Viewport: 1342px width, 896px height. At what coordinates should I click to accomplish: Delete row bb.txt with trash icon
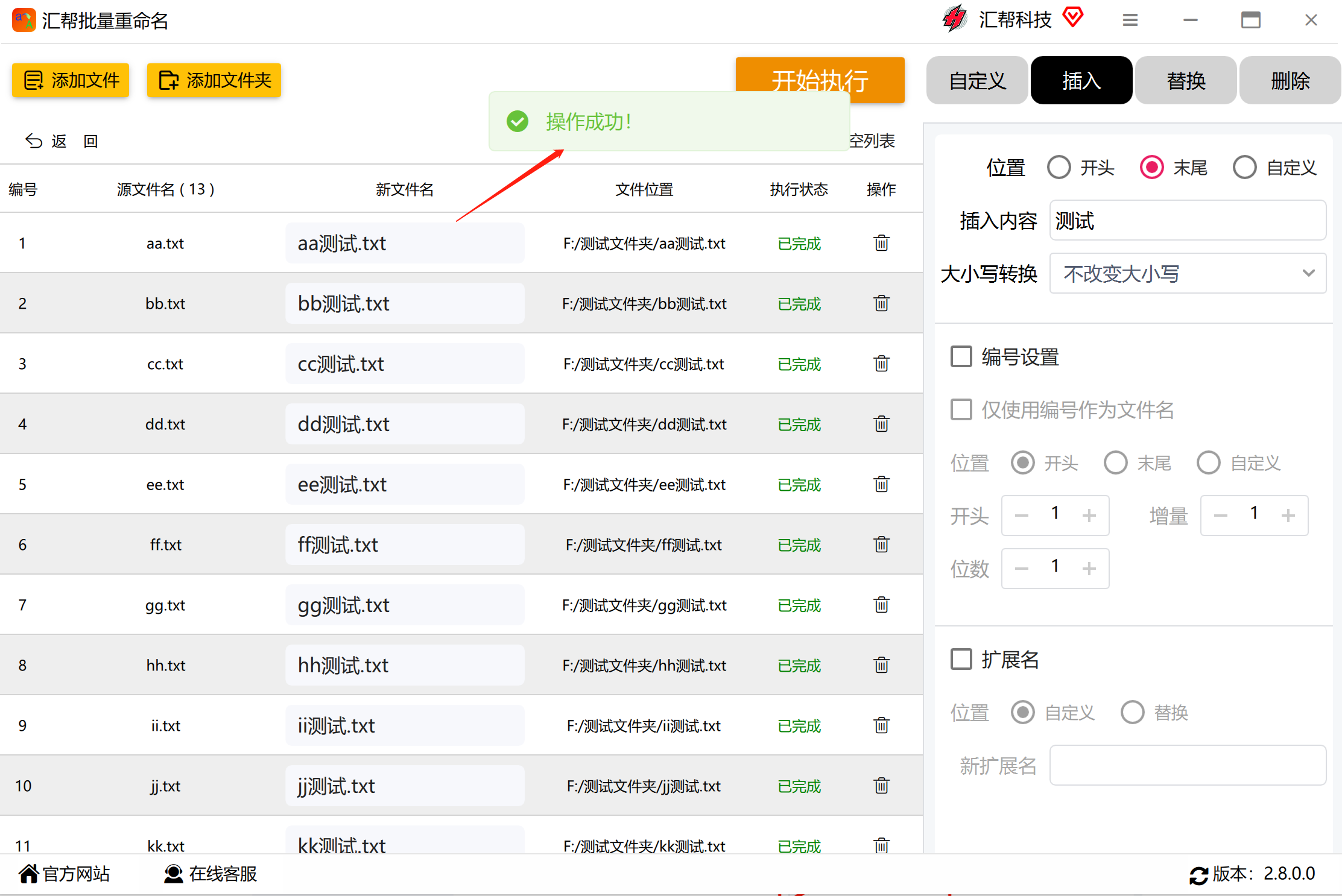pos(881,303)
